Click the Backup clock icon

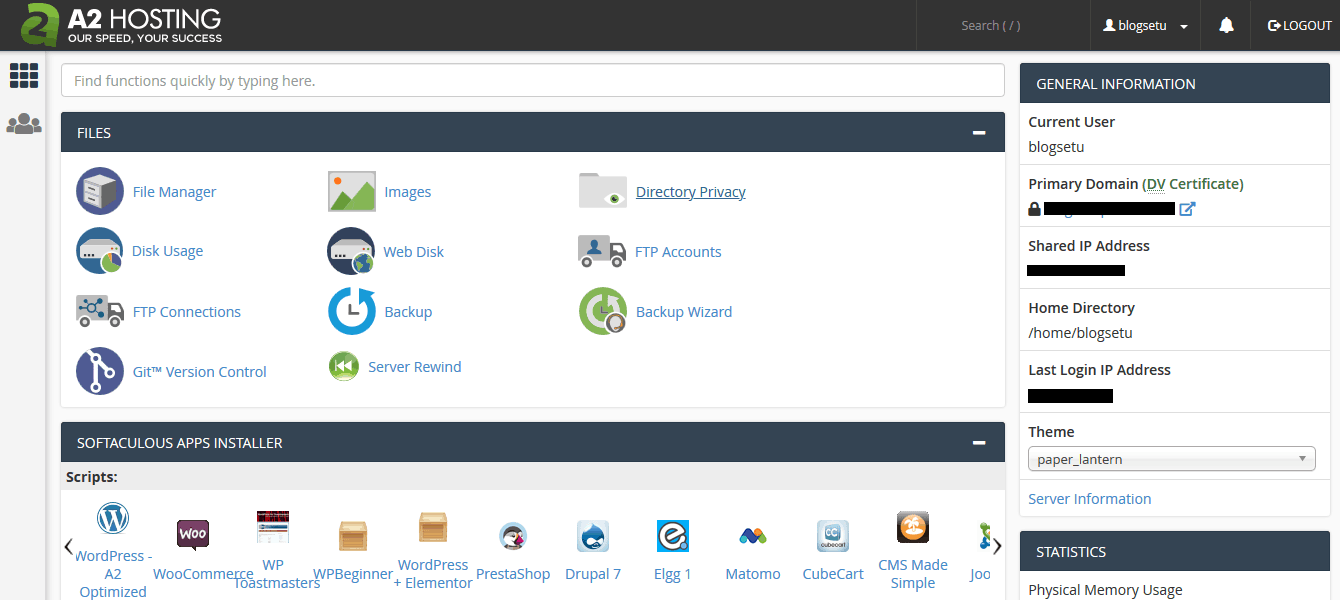pos(352,311)
